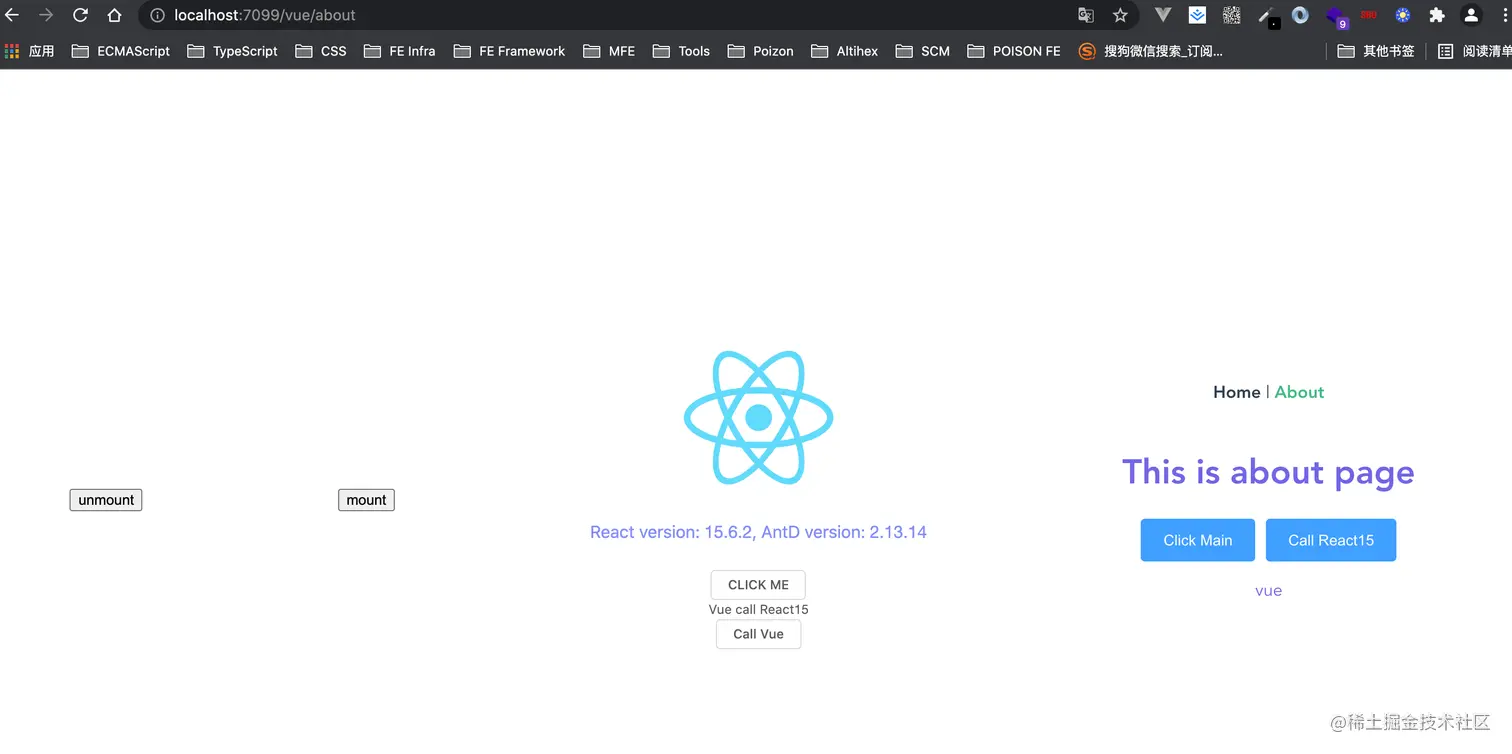Open the Poizon bookmark folder
Viewport: 1512px width, 754px height.
click(x=760, y=51)
